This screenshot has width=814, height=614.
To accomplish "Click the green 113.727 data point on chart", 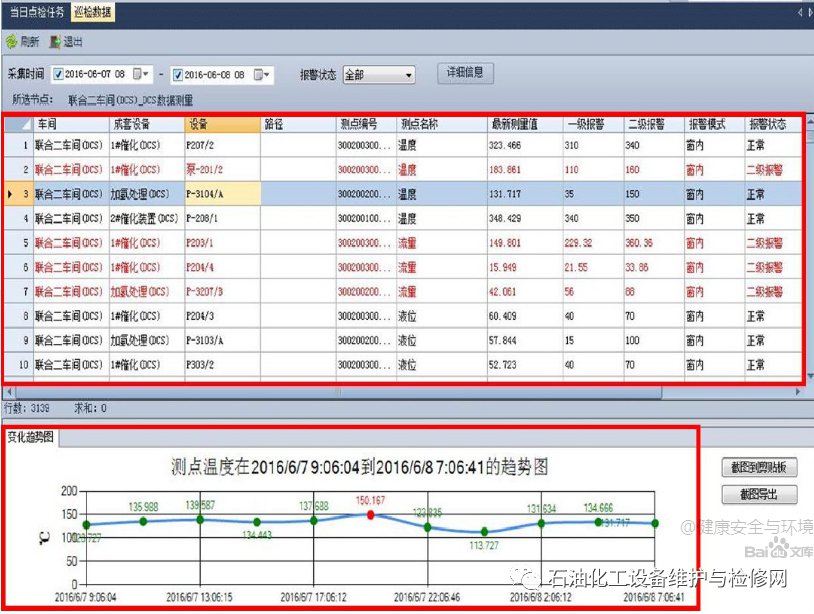I will coord(484,532).
